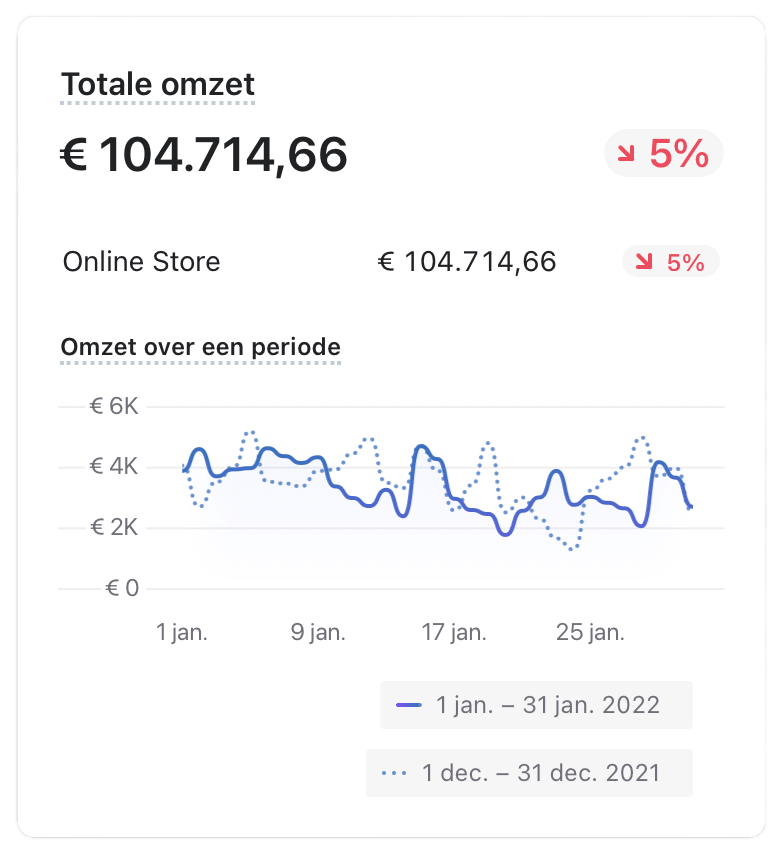
Task: Click the red down arrow beside large 5%
Action: tap(626, 153)
